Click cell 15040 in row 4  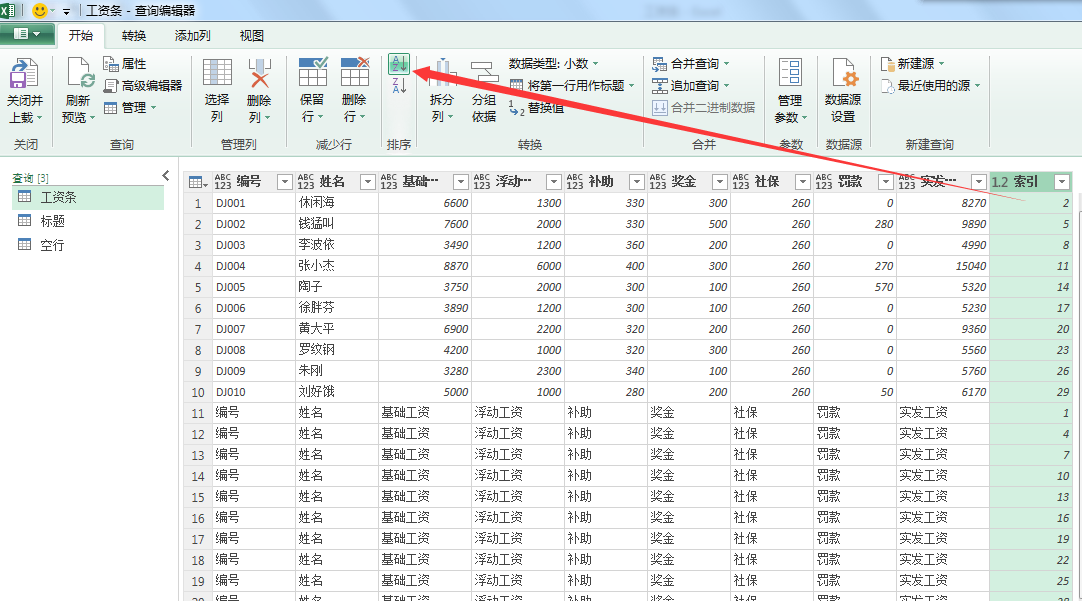click(943, 266)
